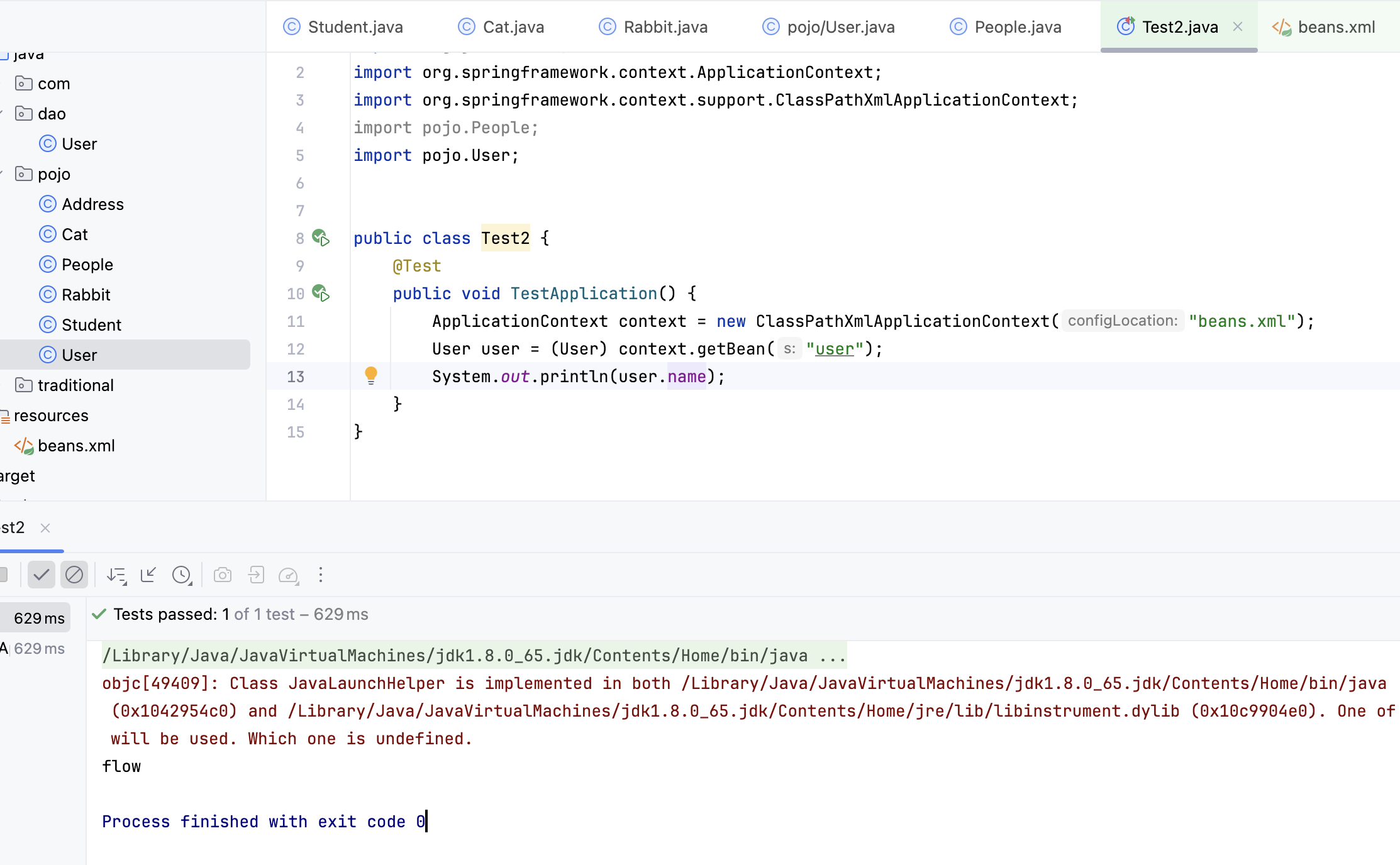
Task: Close the Test2.java editor tab
Action: [x=1237, y=26]
